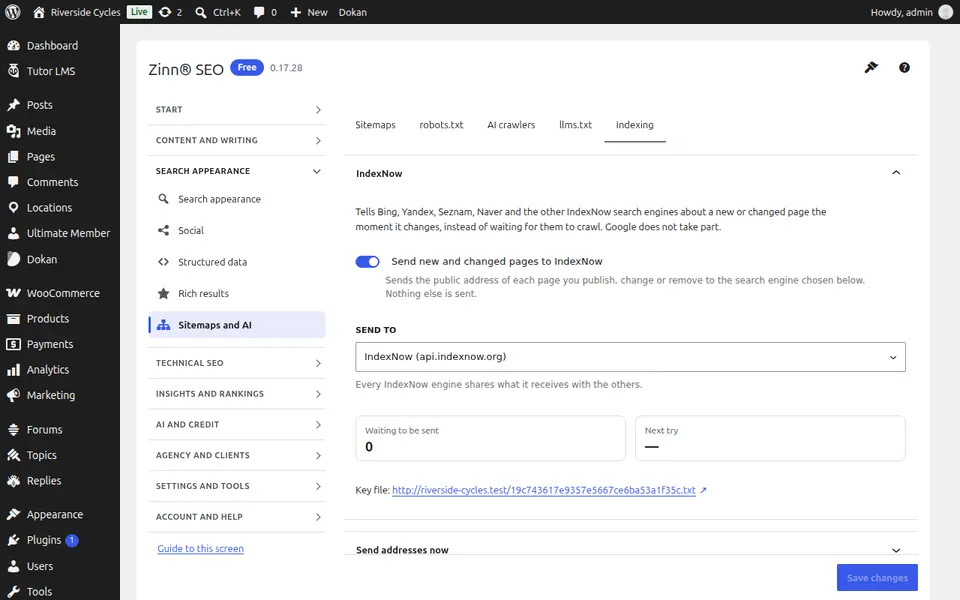This screenshot has width=960, height=600.
Task: Click the comments bubble in admin bar
Action: pos(259,12)
